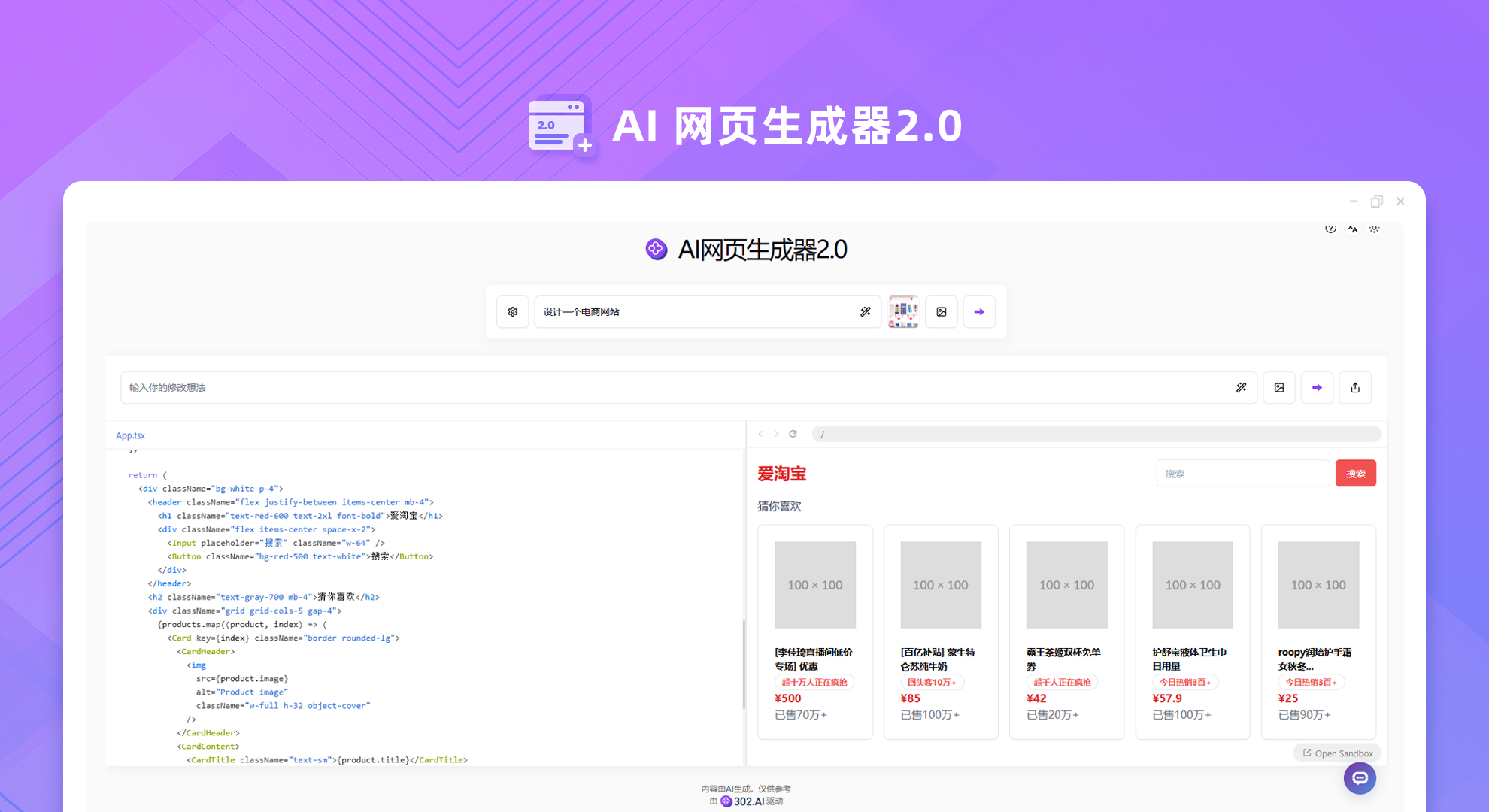Switch language with the translate icon

1353,229
